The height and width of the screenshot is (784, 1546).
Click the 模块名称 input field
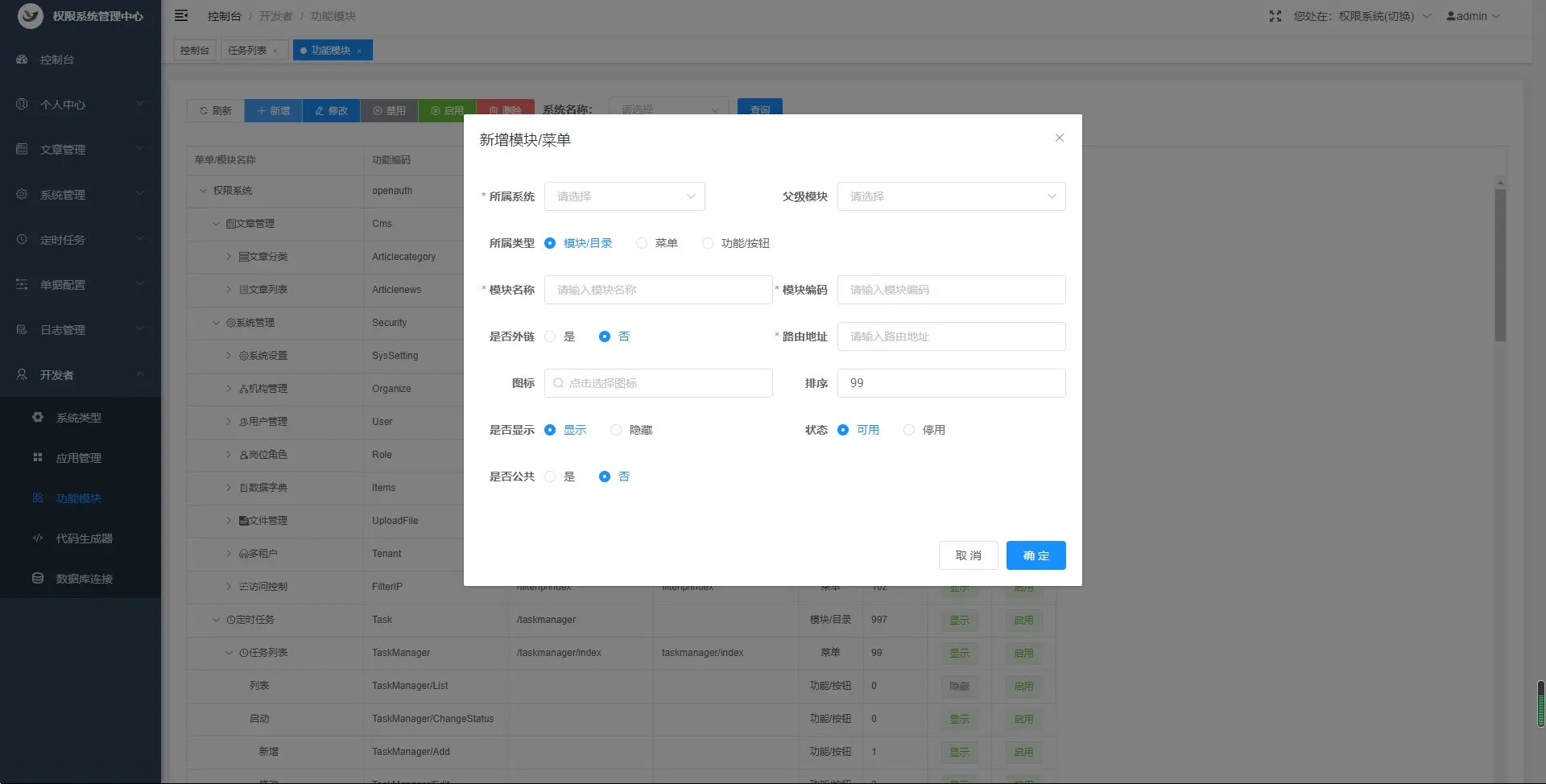[658, 290]
